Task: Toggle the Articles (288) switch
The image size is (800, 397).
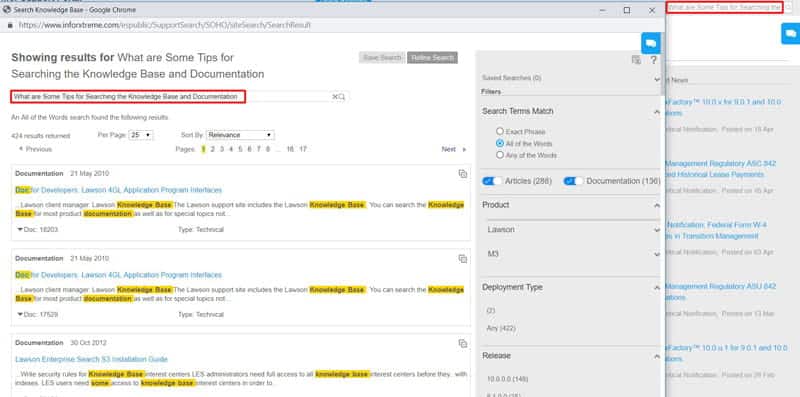Action: (492, 181)
